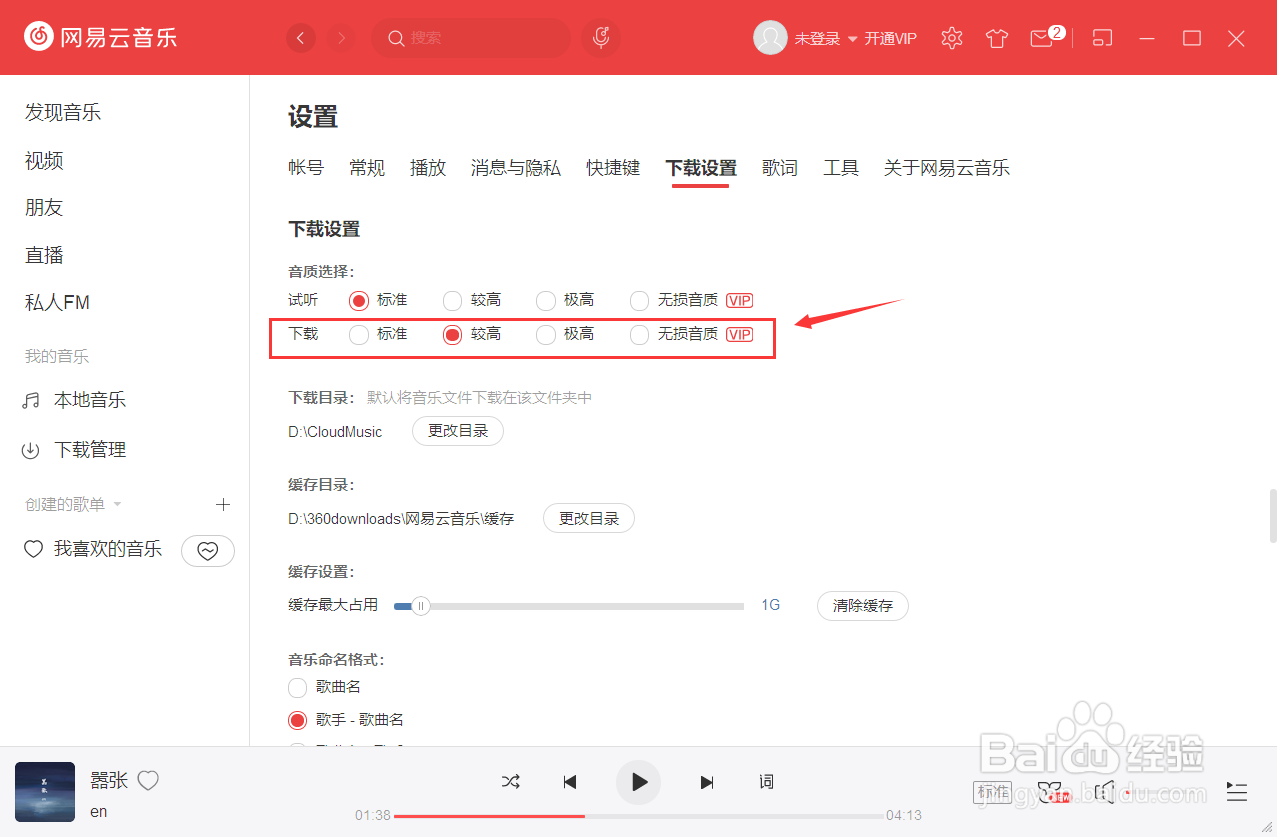Click 更改目录 for cache folder
Screen dimensions: 1277x837
pos(589,518)
